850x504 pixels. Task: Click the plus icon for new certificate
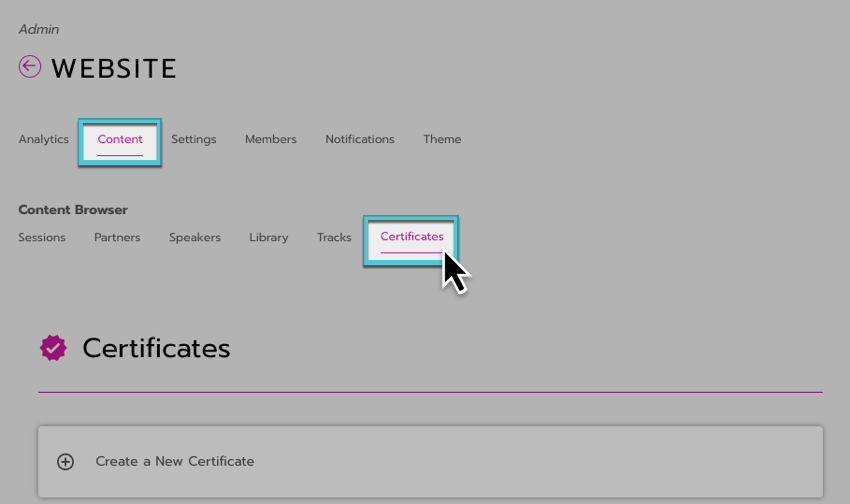pos(66,462)
